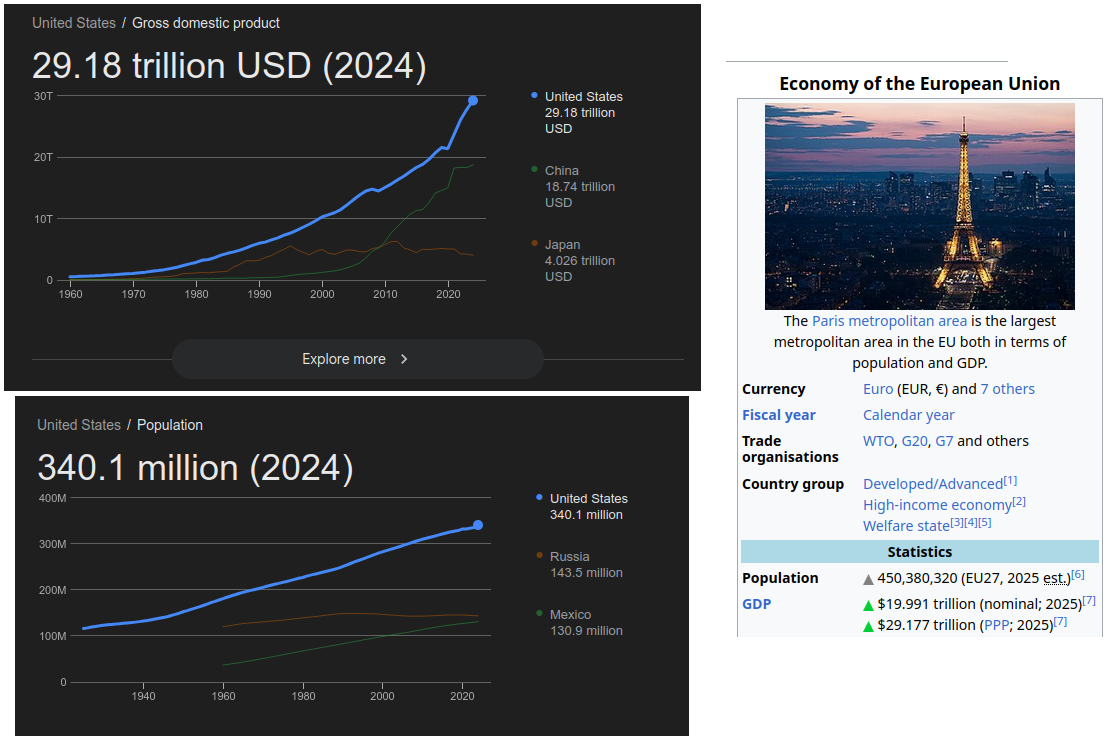The height and width of the screenshot is (743, 1109).
Task: Click citation [2] after High-income economy
Action: tap(1018, 502)
